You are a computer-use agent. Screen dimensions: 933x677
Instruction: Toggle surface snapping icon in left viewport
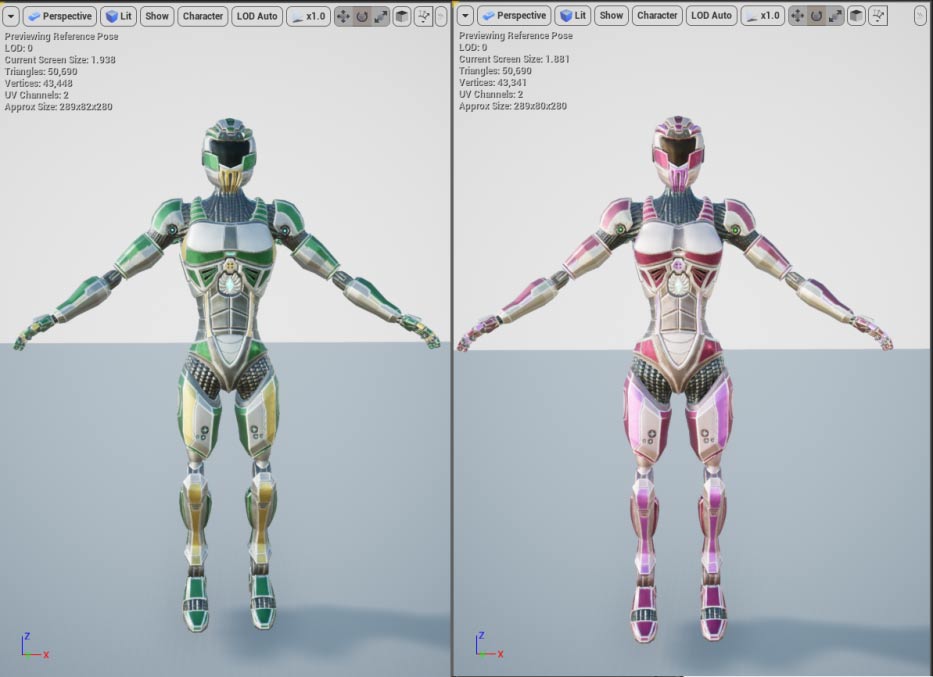423,16
